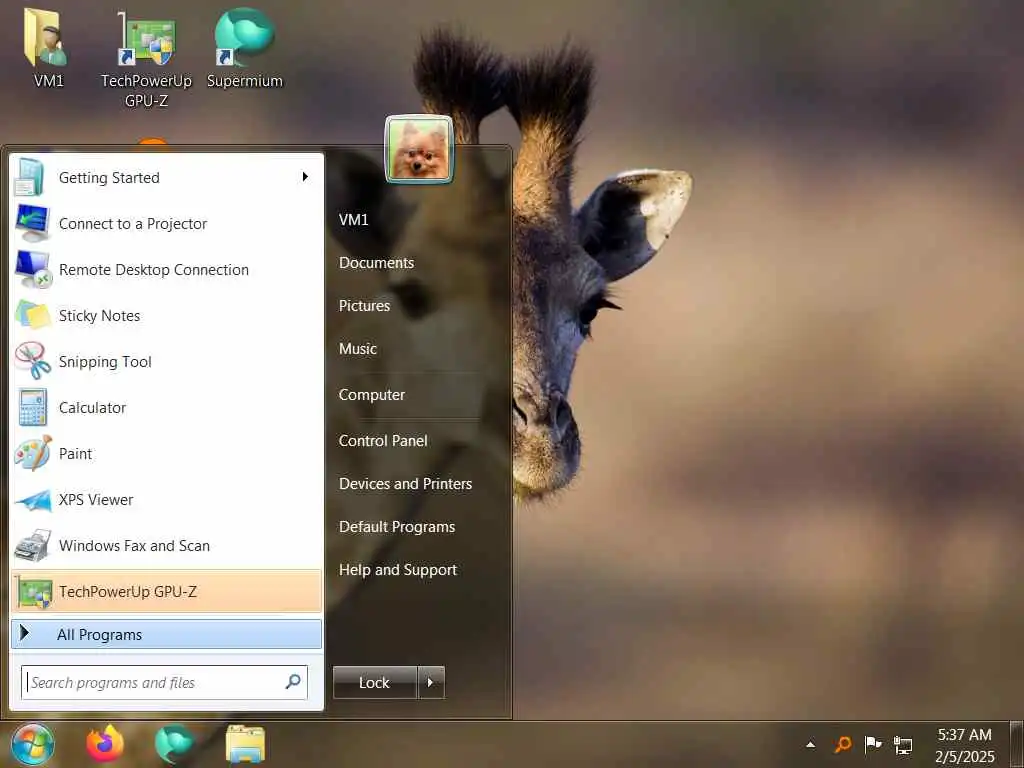Open Firefox from the taskbar

105,744
